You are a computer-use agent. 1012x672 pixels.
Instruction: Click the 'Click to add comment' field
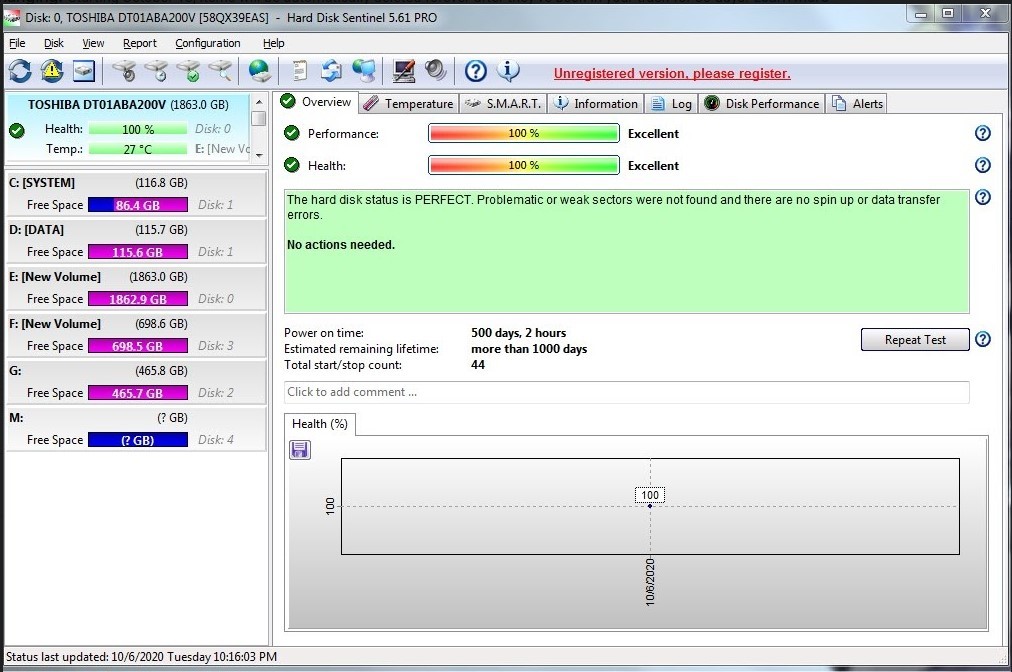click(626, 392)
